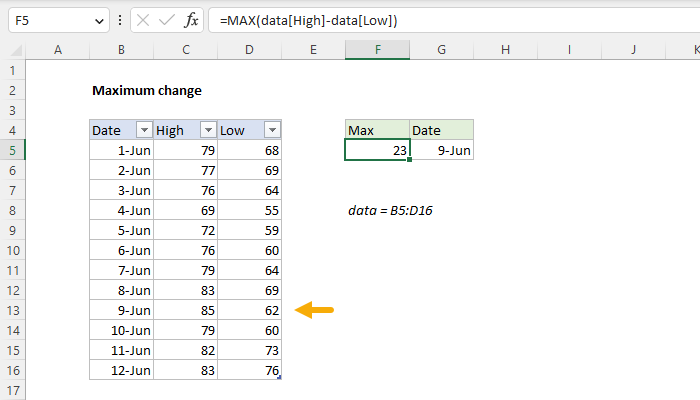Click the 'Maximum change' title cell
700x400 pixels.
[x=147, y=91]
